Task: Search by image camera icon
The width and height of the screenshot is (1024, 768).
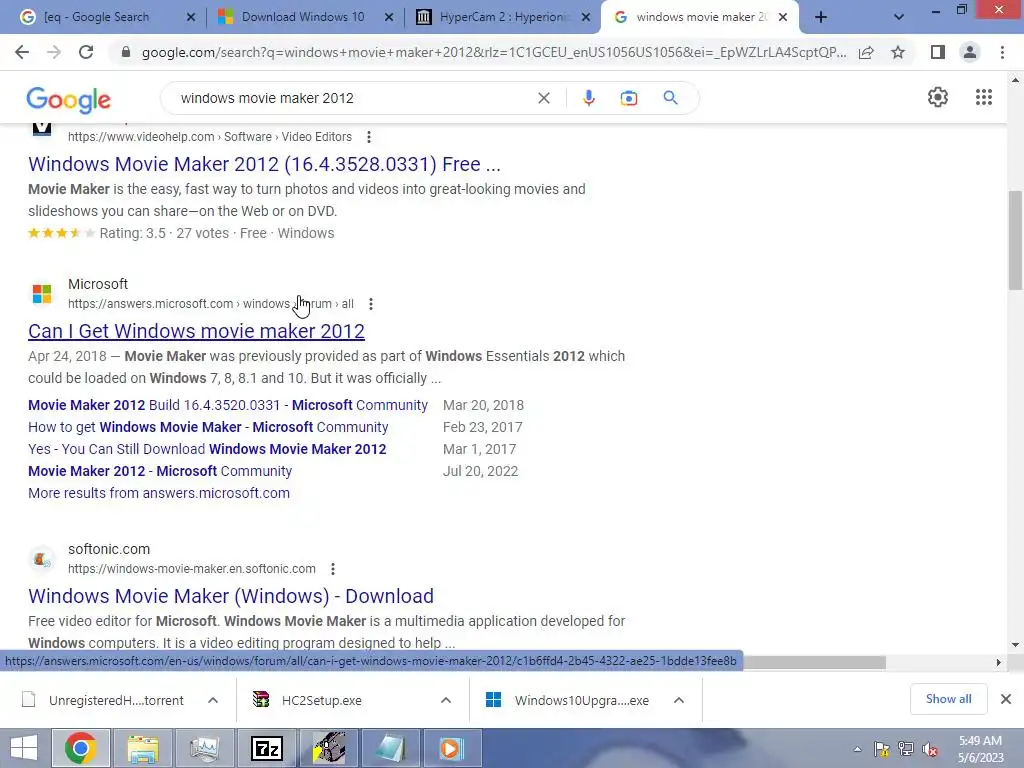Action: point(628,98)
